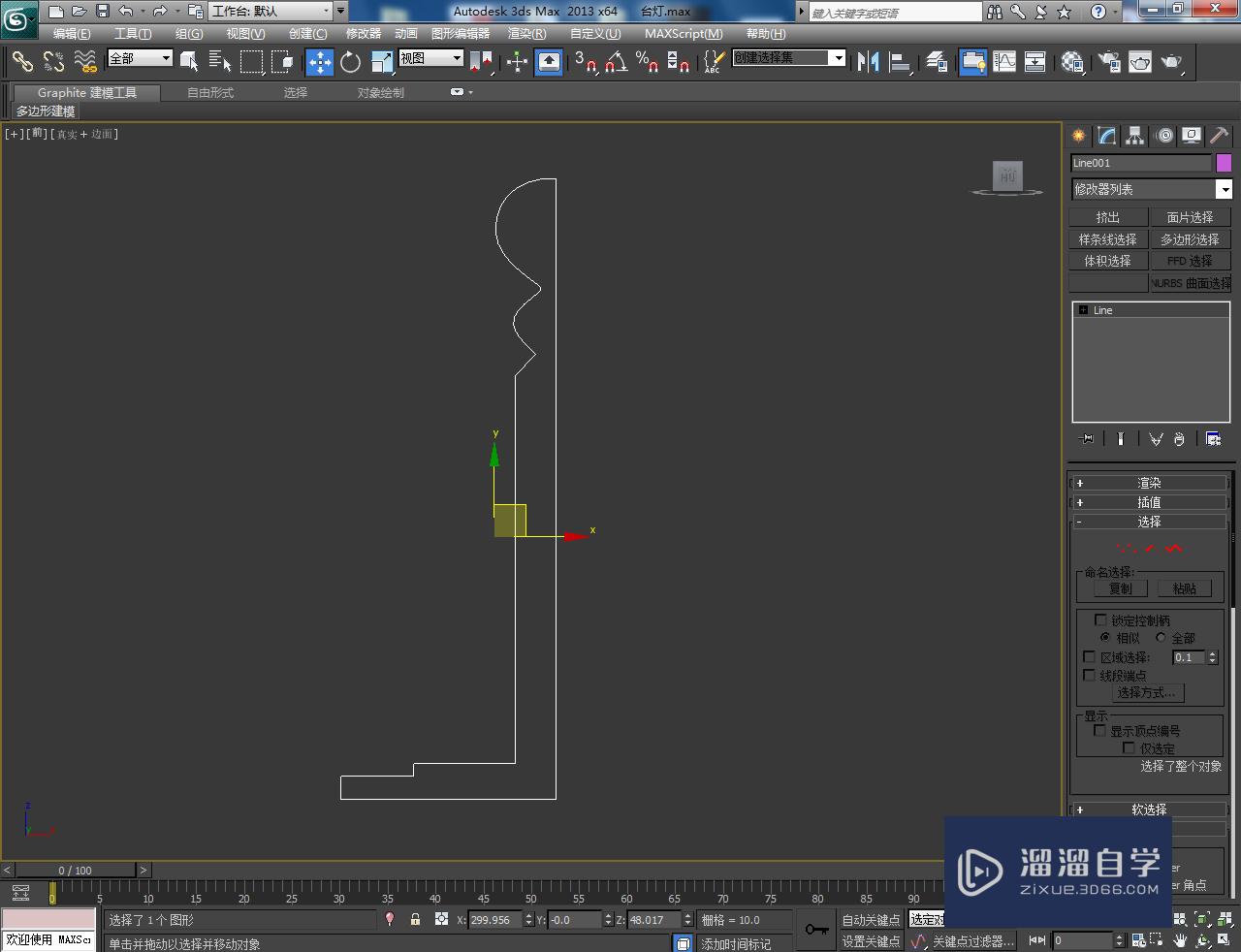The image size is (1241, 952).
Task: Select the Unlink Selection tool
Action: pos(53,62)
